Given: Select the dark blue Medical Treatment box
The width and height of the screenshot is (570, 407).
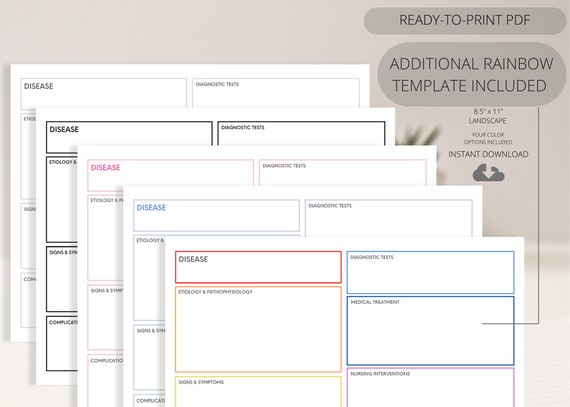Looking at the screenshot, I should point(430,331).
